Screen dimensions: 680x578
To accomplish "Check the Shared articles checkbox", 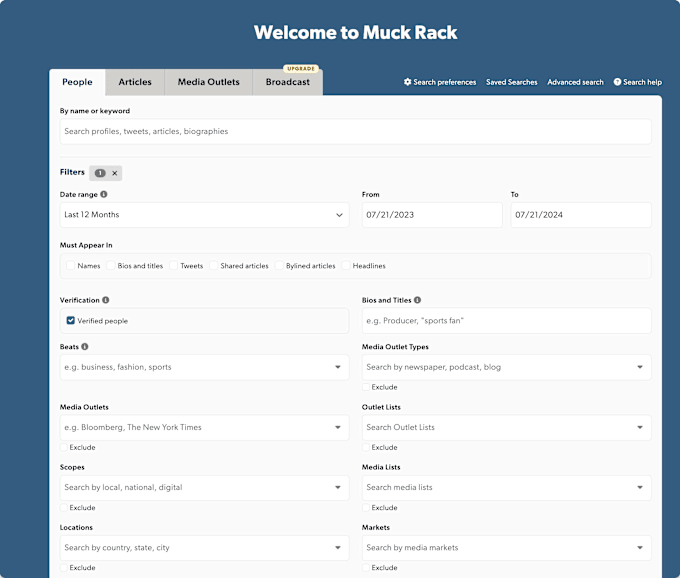I will pos(213,265).
